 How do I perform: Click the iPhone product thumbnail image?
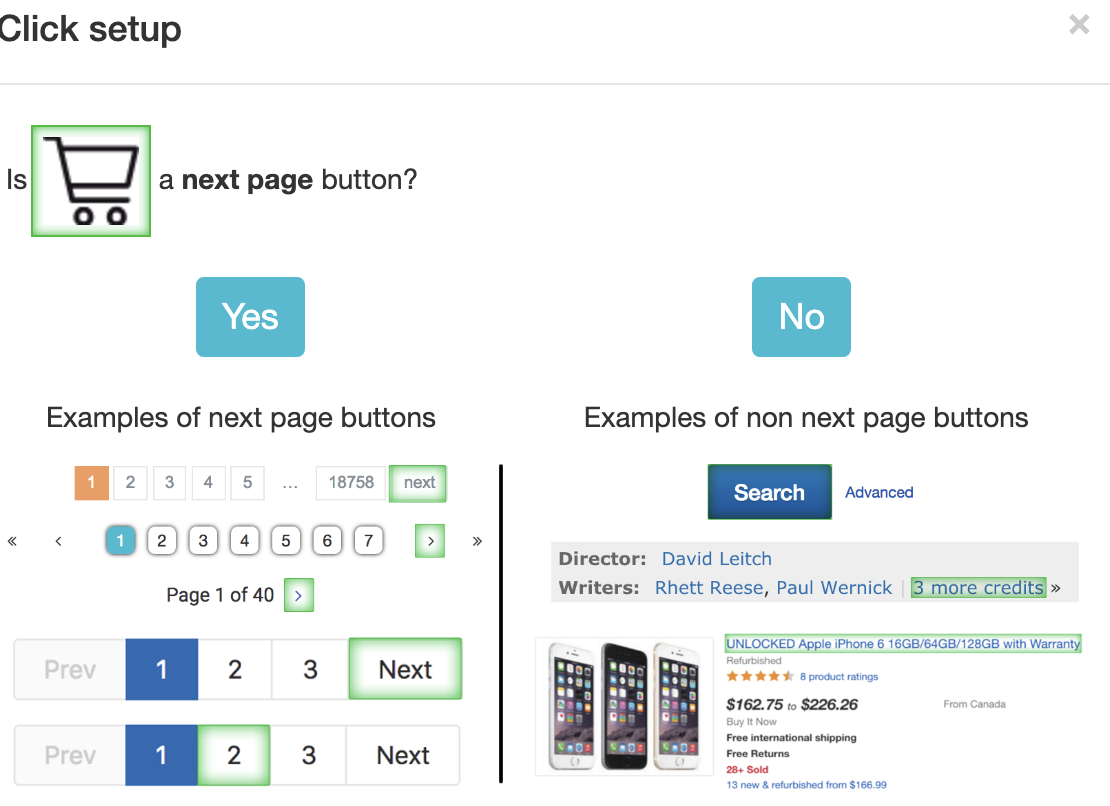[624, 706]
